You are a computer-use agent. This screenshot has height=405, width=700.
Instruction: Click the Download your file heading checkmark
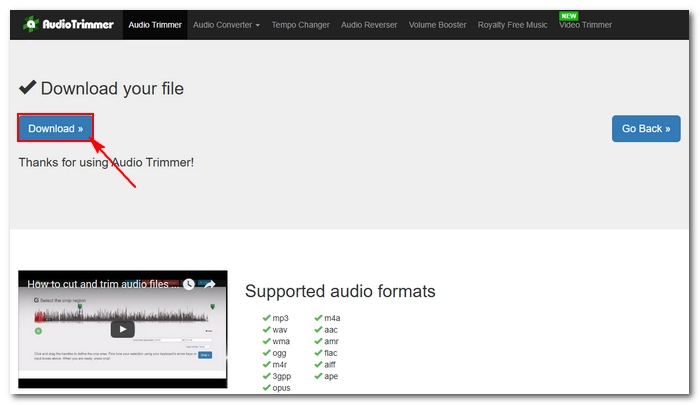tap(27, 88)
